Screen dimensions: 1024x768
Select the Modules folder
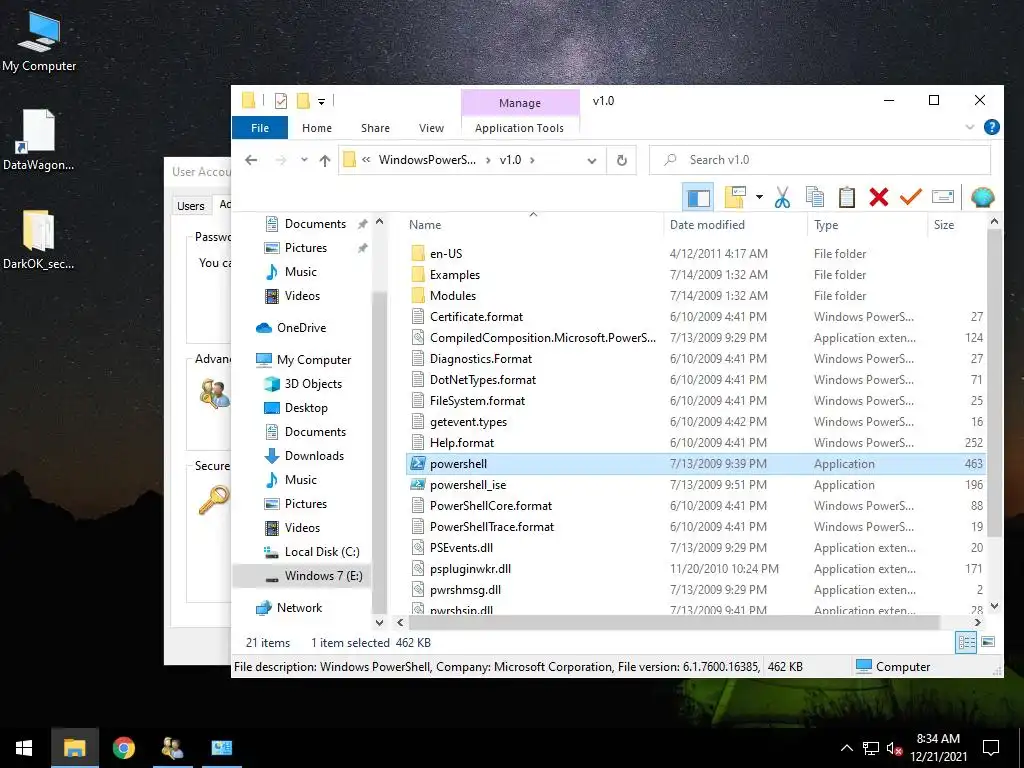(x=453, y=296)
